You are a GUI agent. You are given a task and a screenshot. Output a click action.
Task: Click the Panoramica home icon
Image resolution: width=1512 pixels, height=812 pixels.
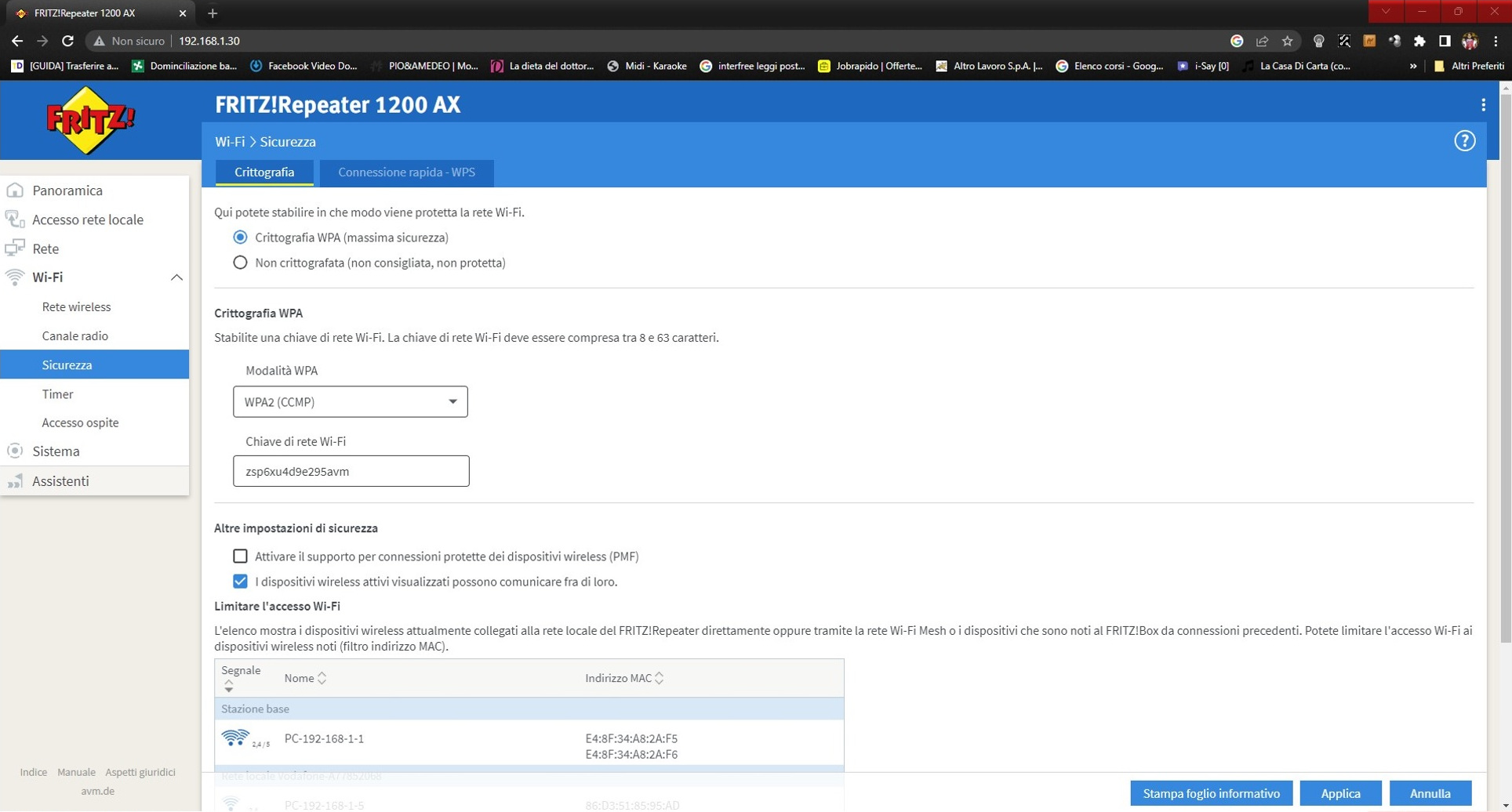15,190
